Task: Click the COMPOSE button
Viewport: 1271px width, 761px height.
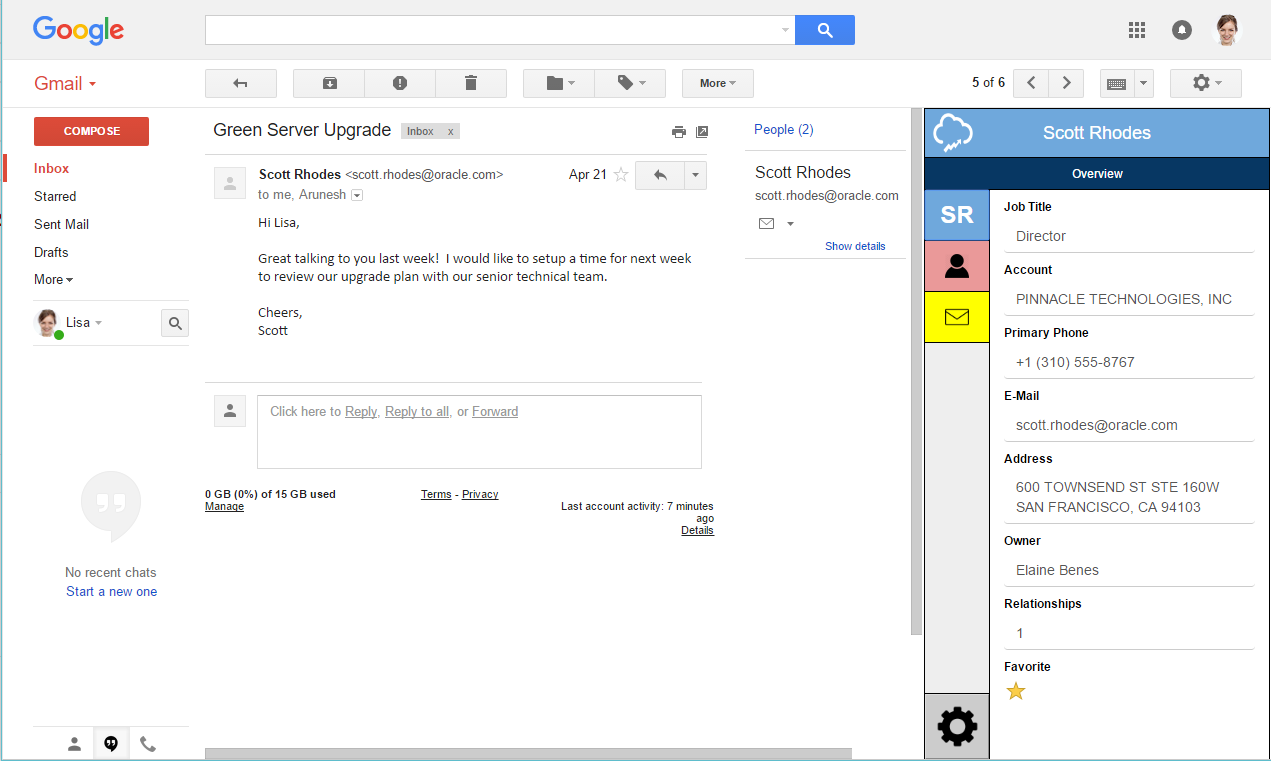Action: (91, 131)
